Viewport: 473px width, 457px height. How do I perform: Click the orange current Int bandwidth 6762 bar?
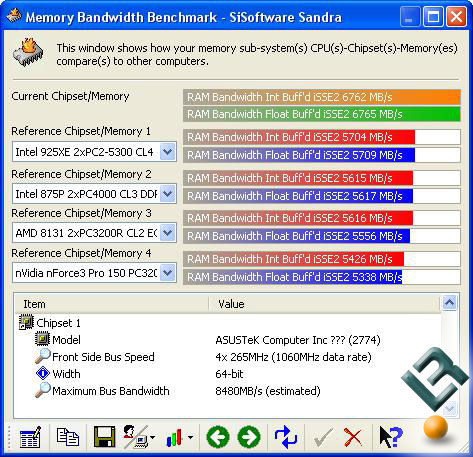coord(322,97)
